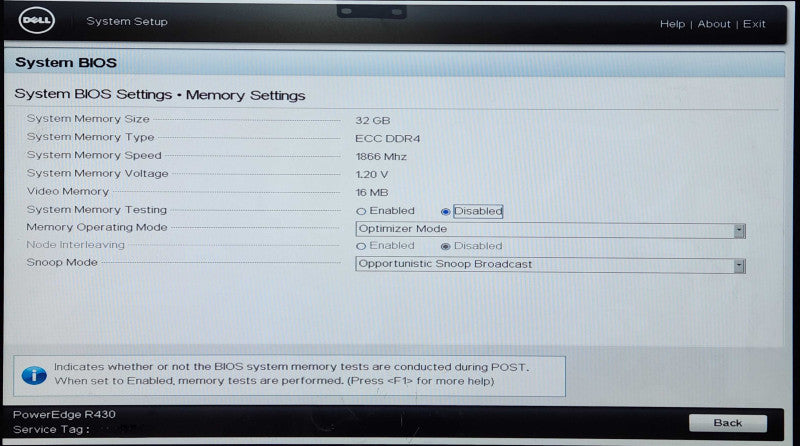Click Exit in the header

[x=754, y=24]
